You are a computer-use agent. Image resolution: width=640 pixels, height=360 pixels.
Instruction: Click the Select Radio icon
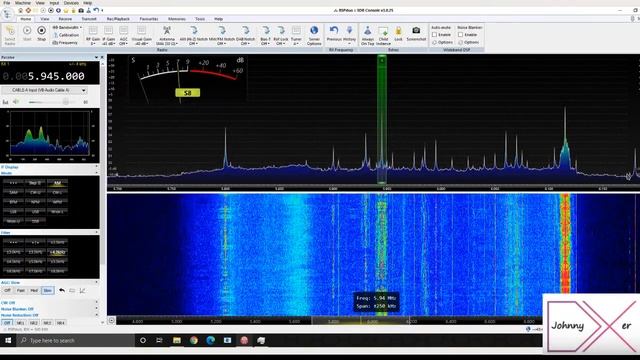[x=10, y=35]
